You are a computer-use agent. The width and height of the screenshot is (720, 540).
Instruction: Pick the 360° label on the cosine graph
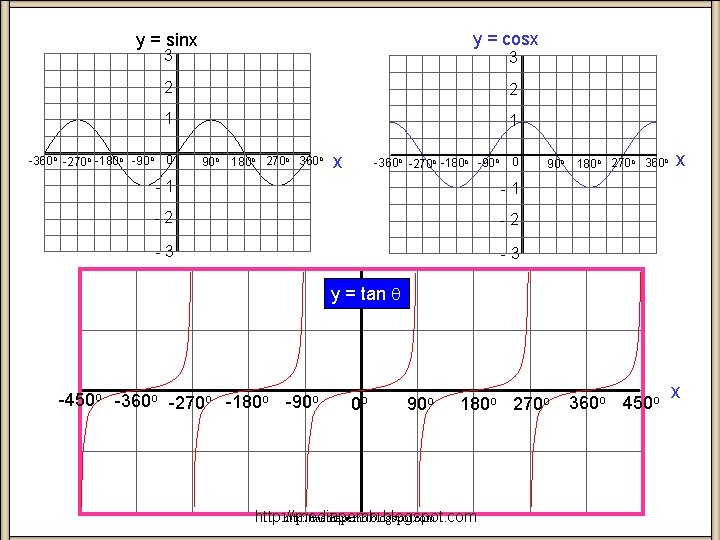click(657, 163)
